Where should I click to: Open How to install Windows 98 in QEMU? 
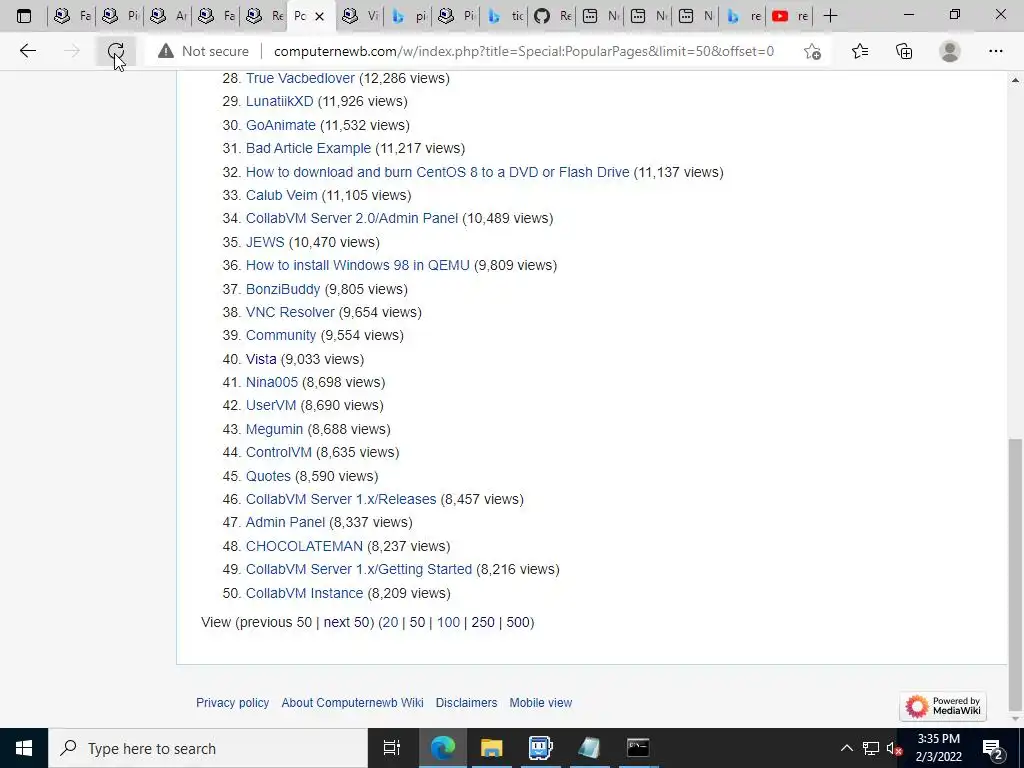click(357, 265)
